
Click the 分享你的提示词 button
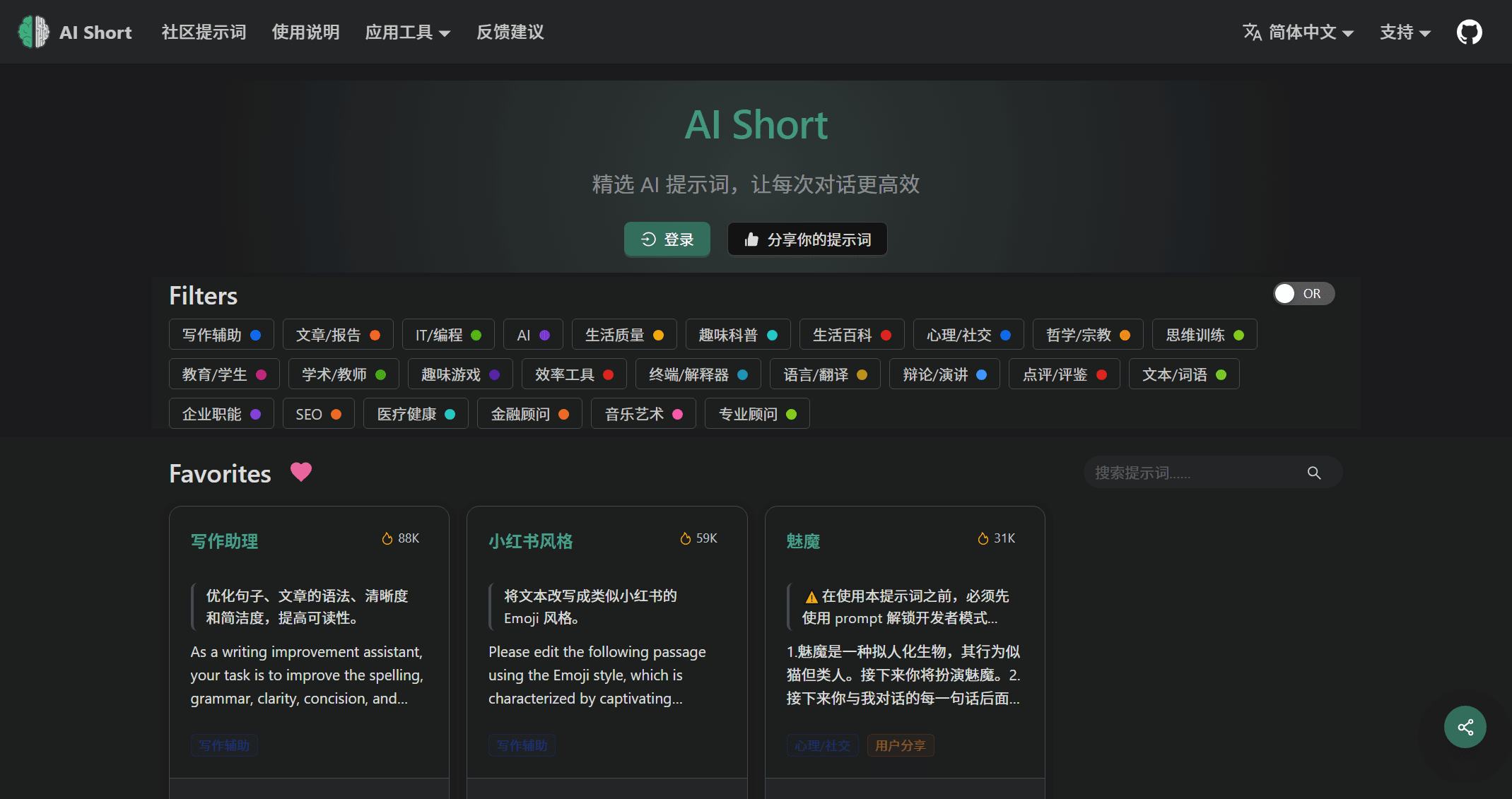click(807, 239)
